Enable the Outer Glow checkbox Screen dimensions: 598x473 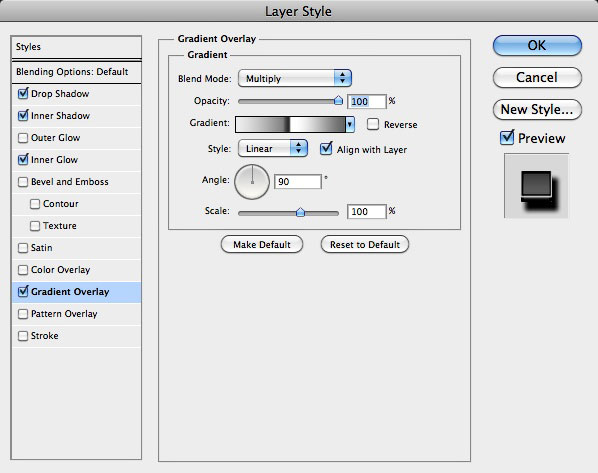(23, 138)
